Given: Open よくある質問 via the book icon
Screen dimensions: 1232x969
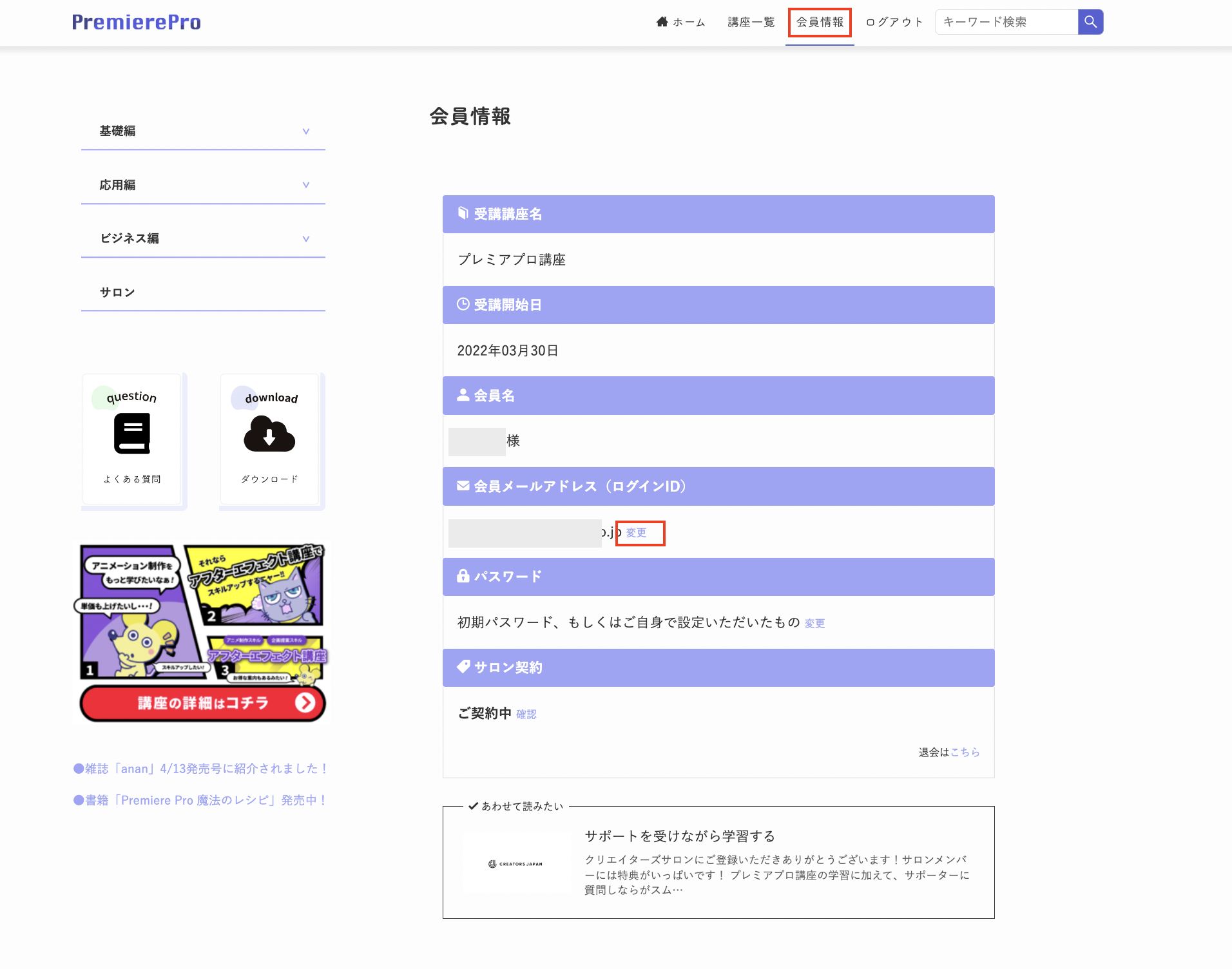Looking at the screenshot, I should pyautogui.click(x=131, y=433).
